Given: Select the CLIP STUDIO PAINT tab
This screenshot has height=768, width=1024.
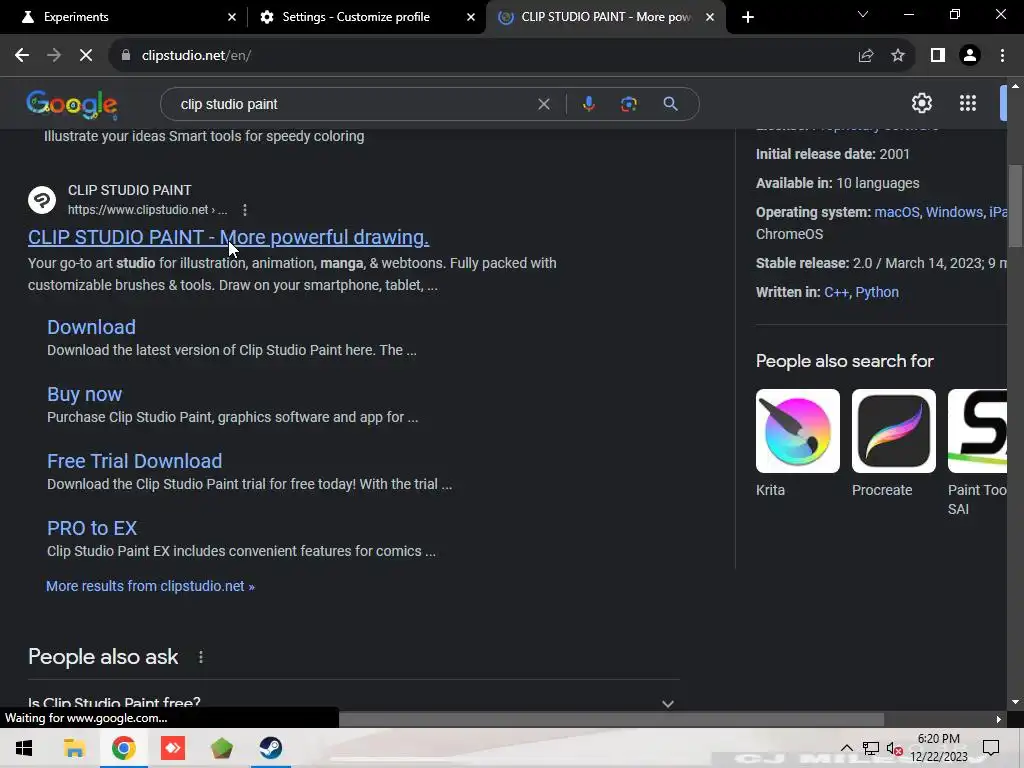Looking at the screenshot, I should point(606,17).
